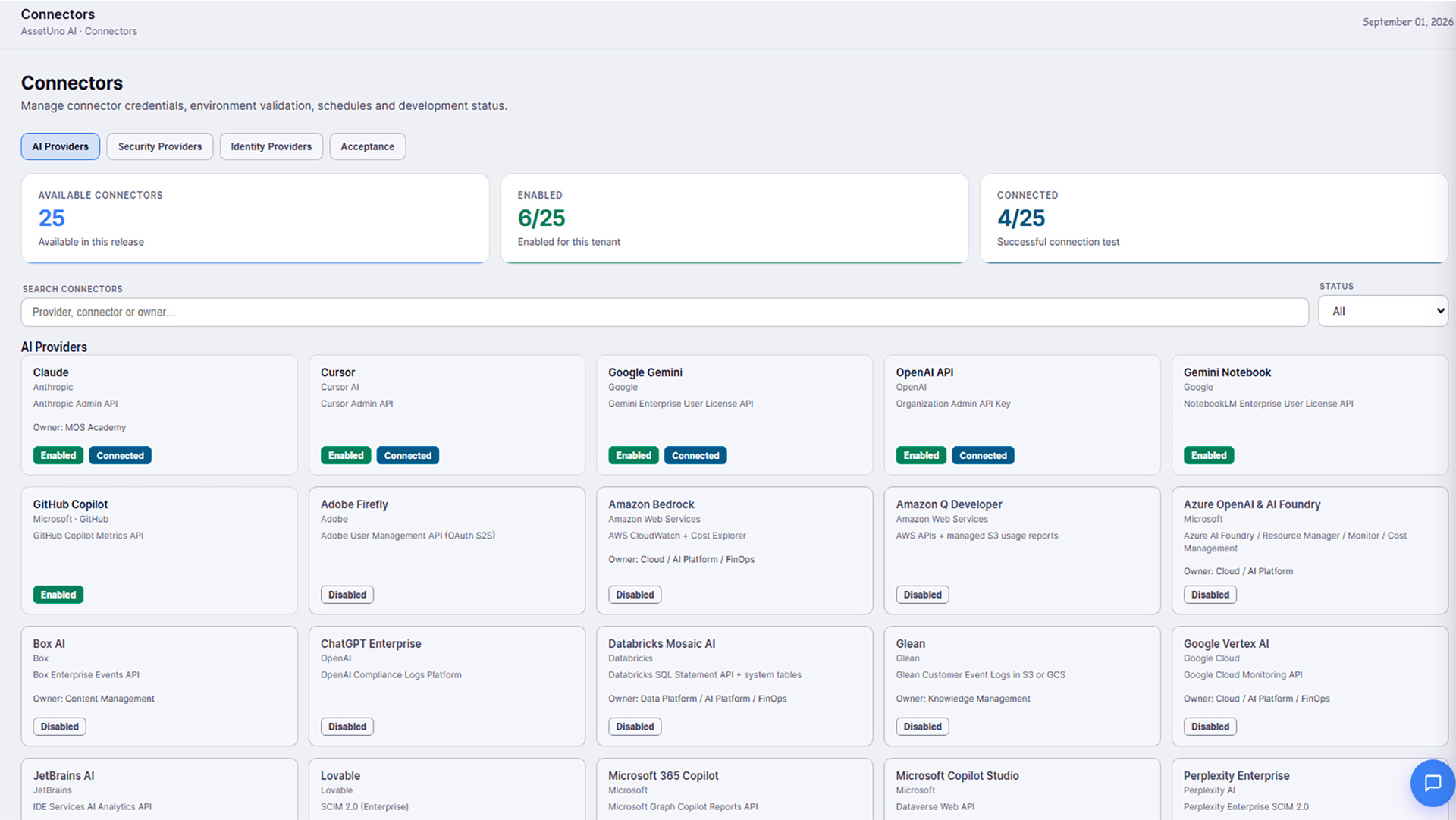Open the Amazon Bedrock connector card title
1456x820 pixels.
coord(651,504)
